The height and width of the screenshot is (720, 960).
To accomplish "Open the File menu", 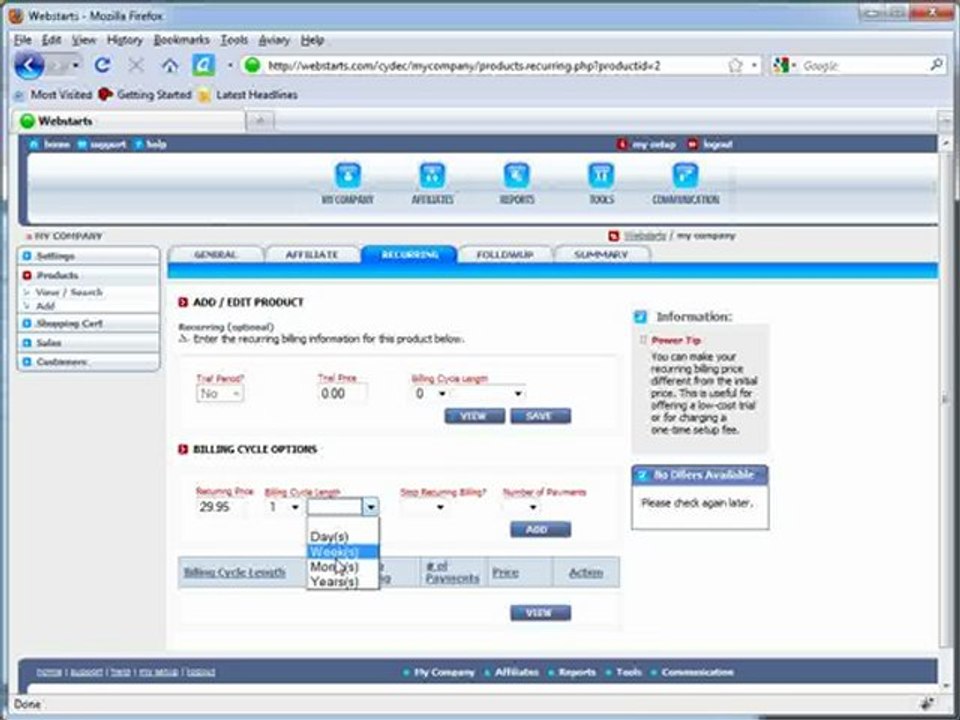I will [x=23, y=40].
